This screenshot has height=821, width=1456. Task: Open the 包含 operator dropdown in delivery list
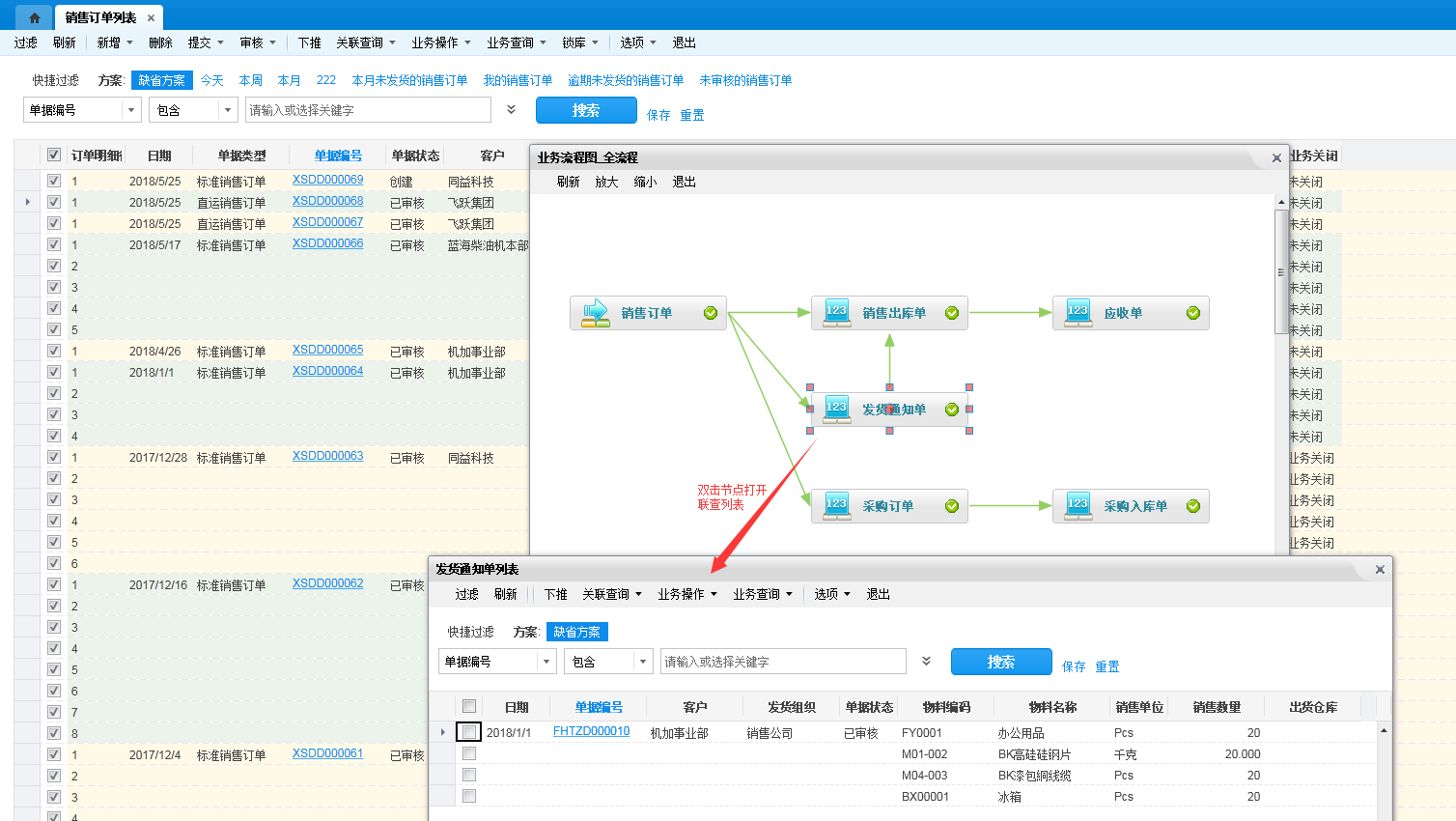[x=643, y=662]
